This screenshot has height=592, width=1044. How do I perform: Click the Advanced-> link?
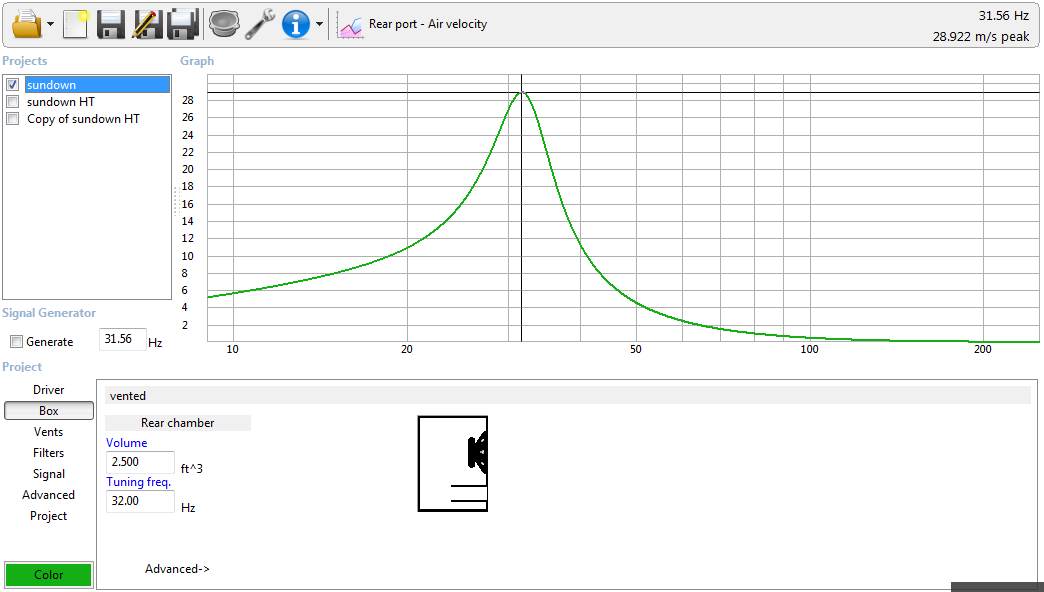pos(177,569)
